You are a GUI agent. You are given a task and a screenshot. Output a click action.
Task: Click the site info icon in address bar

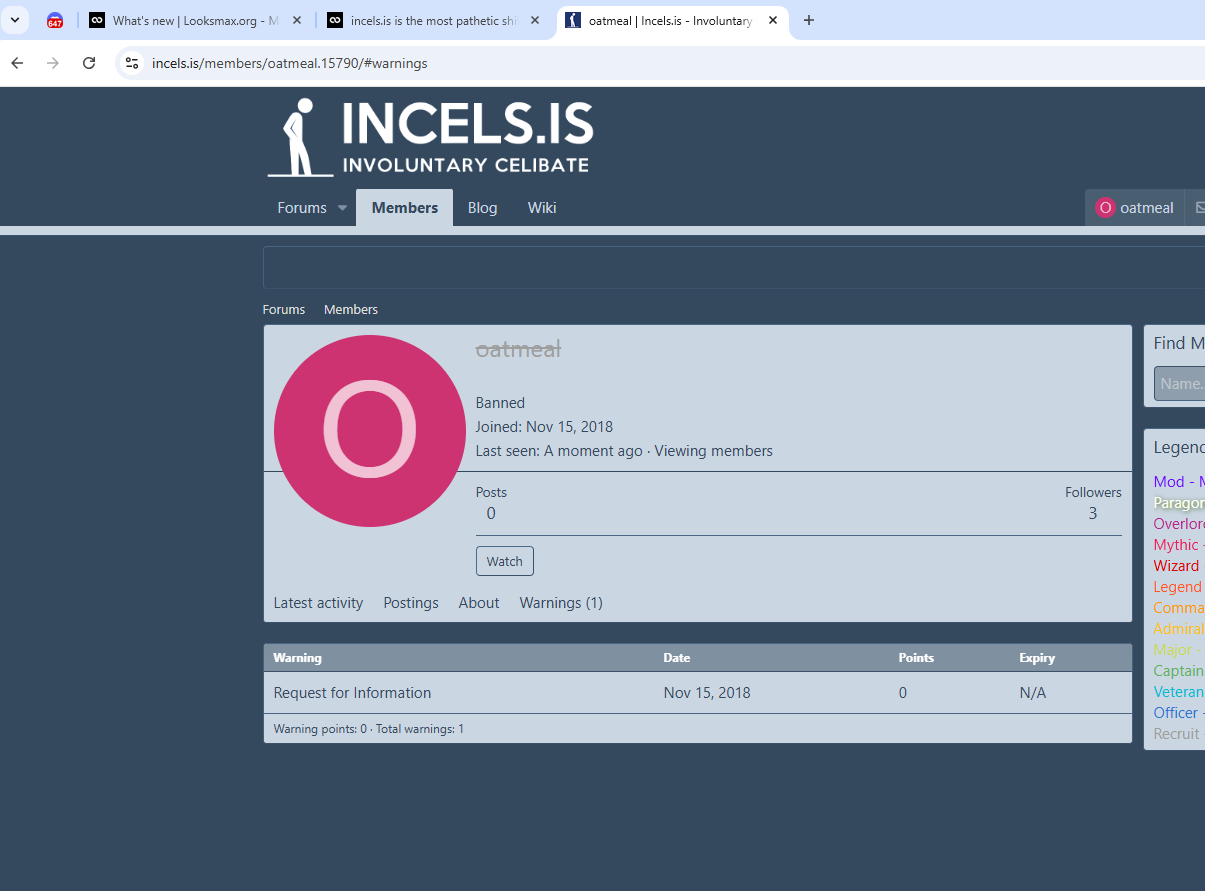click(x=132, y=63)
